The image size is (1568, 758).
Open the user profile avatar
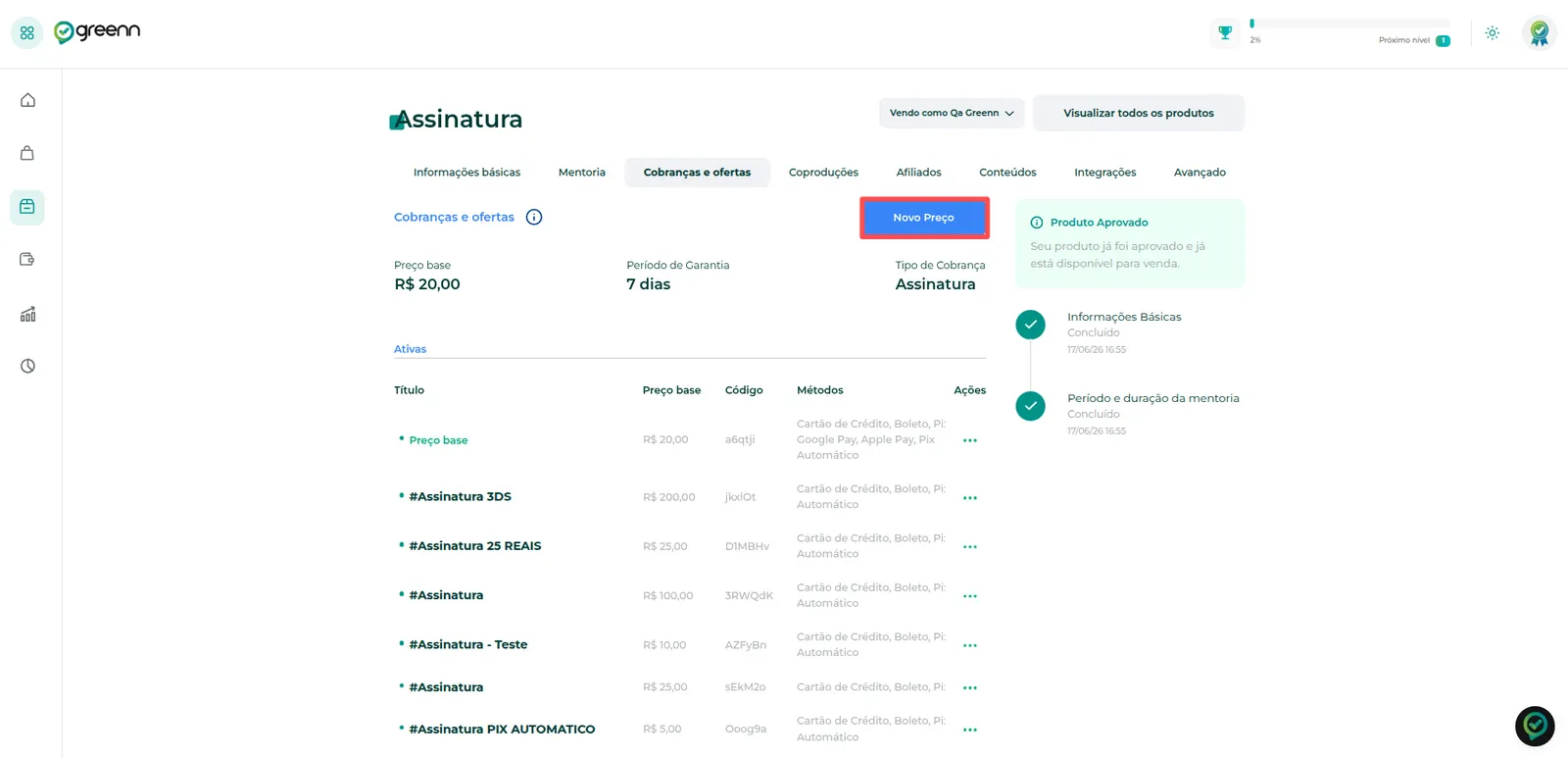point(1539,32)
